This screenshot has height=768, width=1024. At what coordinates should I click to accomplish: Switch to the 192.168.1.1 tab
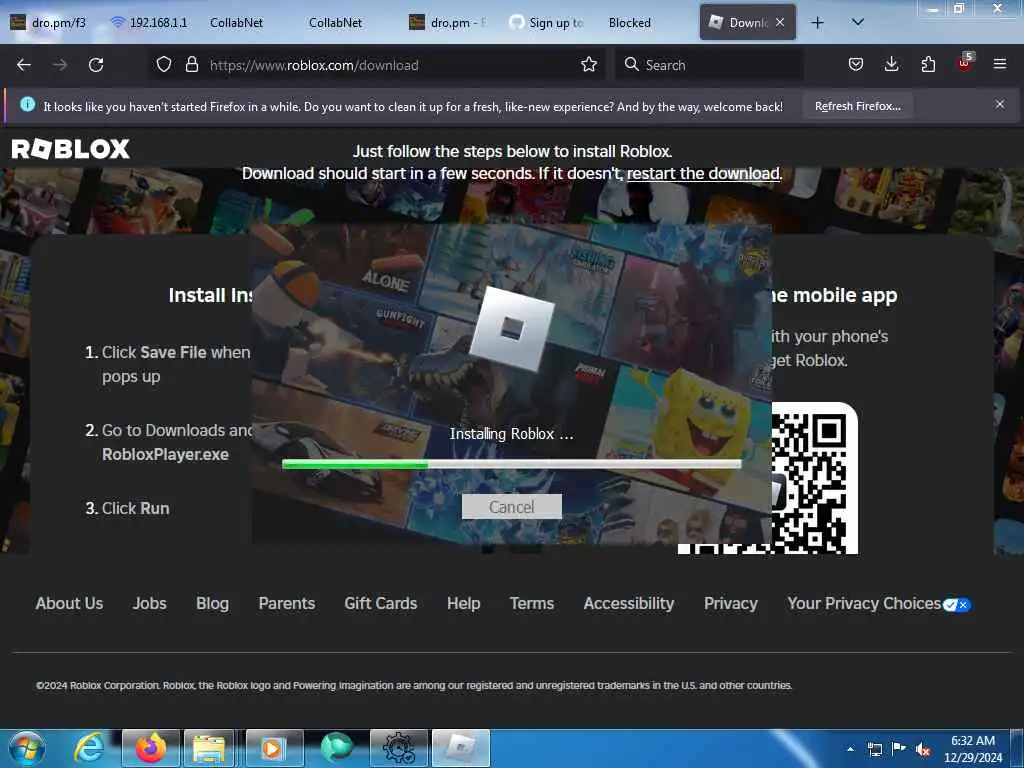coord(150,23)
